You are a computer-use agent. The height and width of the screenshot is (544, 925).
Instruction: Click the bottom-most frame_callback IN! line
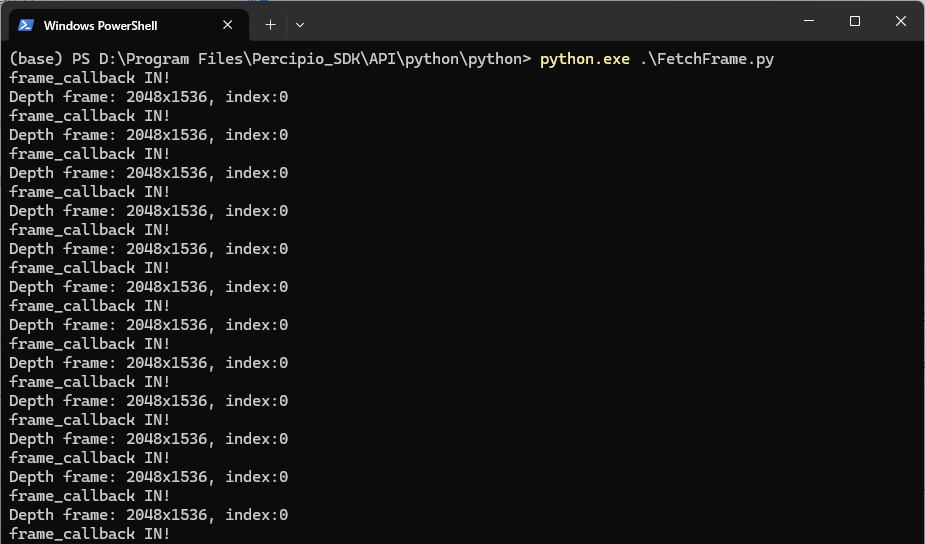(90, 534)
